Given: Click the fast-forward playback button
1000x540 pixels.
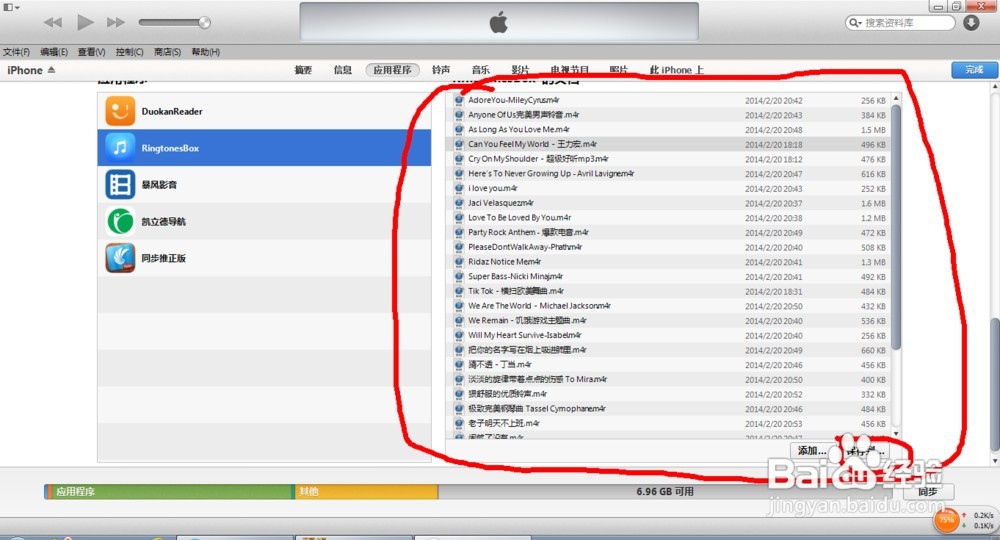Looking at the screenshot, I should click(x=115, y=22).
